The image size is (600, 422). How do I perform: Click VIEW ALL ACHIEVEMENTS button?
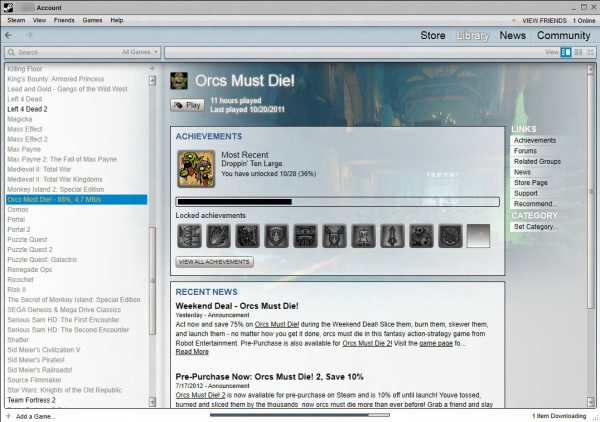point(214,262)
